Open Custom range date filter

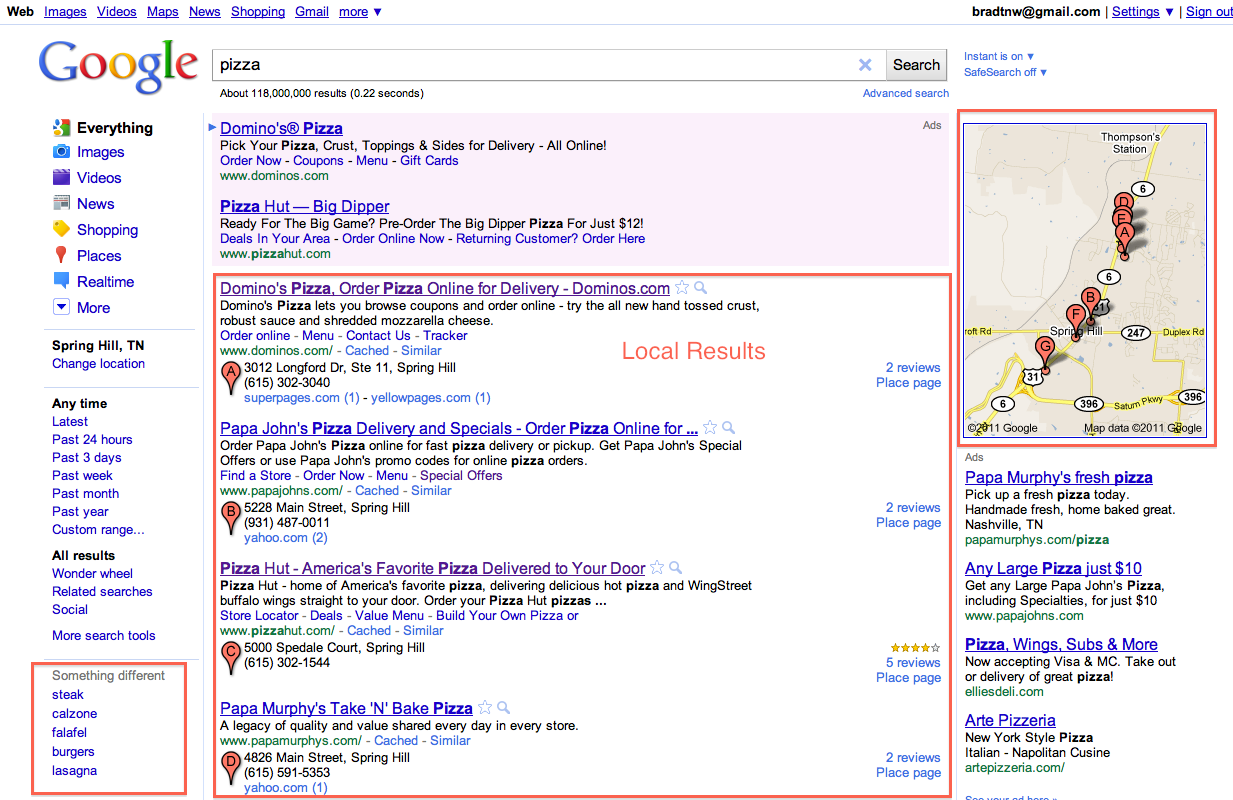pos(98,530)
